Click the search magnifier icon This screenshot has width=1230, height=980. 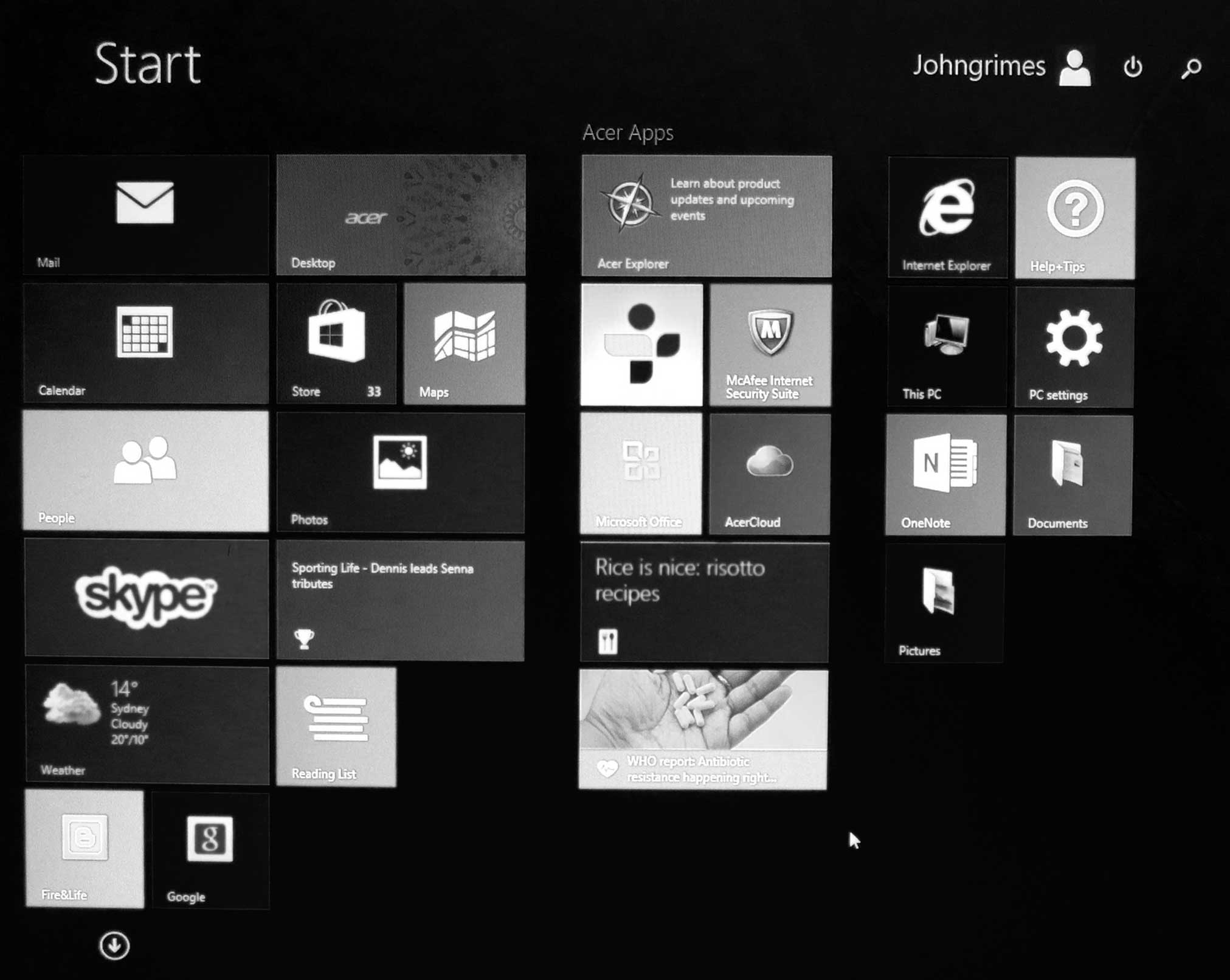(x=1191, y=67)
